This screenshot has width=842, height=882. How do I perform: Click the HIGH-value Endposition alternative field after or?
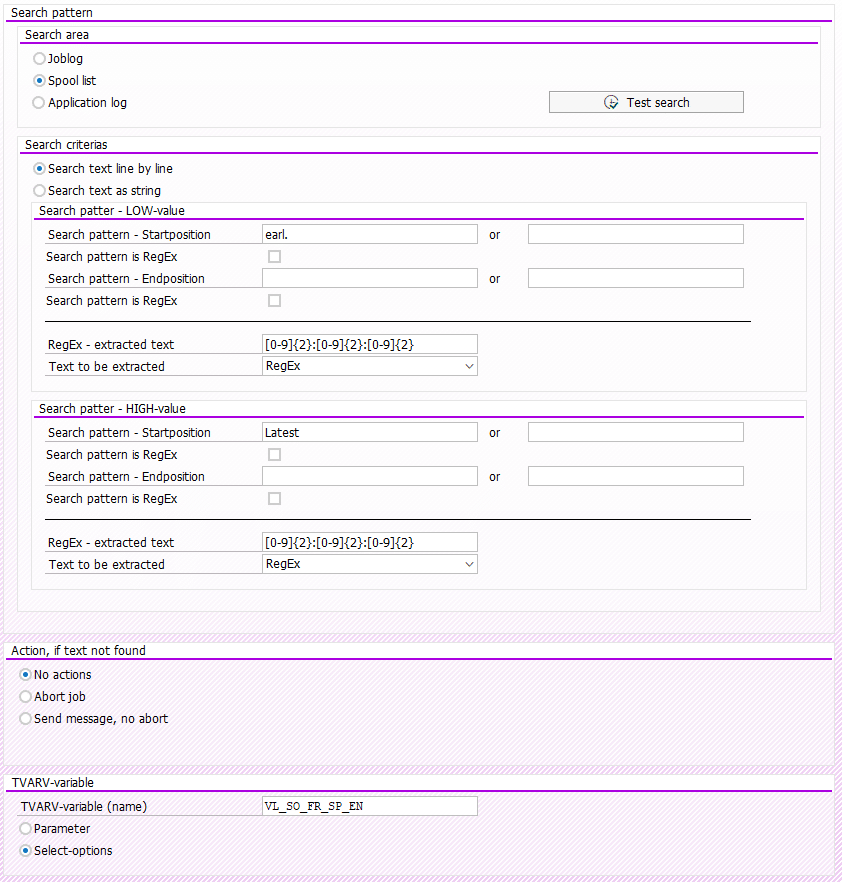636,476
